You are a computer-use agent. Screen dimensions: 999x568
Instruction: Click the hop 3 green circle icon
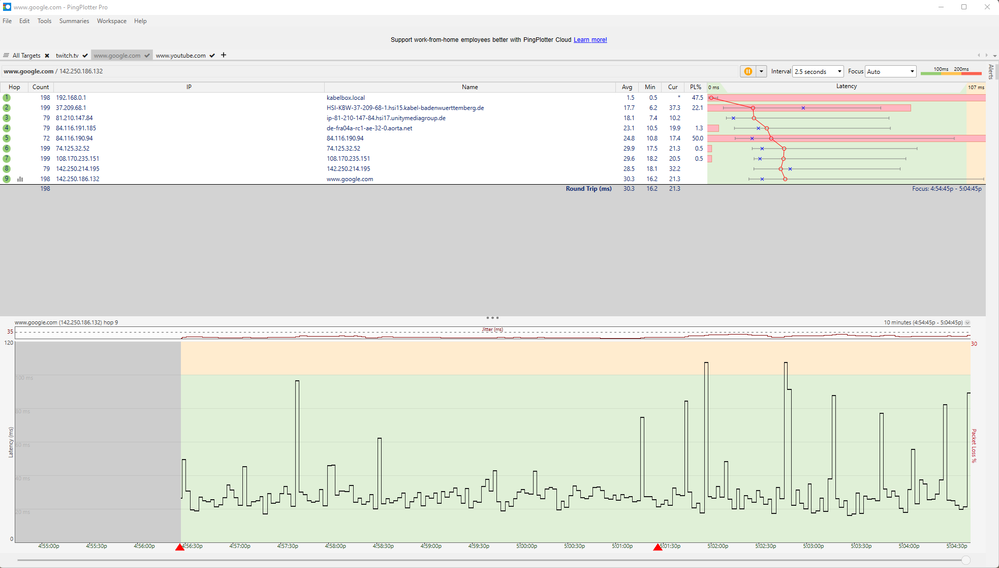click(6, 118)
